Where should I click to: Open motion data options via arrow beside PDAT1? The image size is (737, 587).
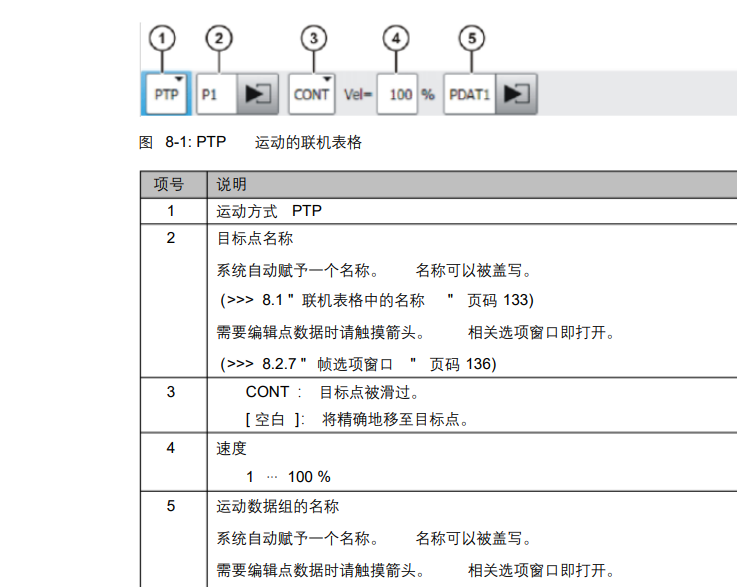click(x=516, y=94)
